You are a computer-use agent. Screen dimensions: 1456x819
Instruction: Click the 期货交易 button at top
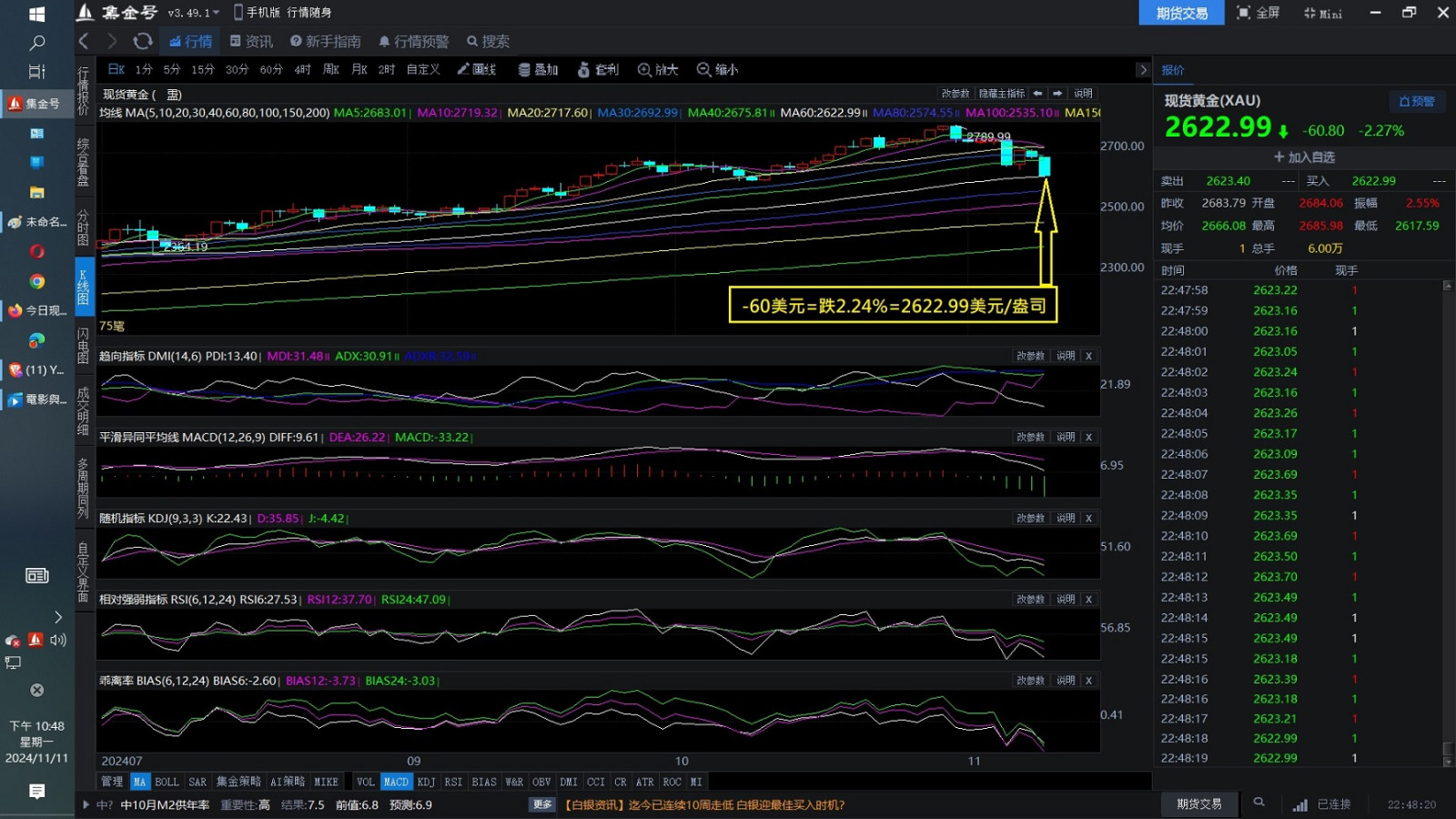(x=1181, y=13)
